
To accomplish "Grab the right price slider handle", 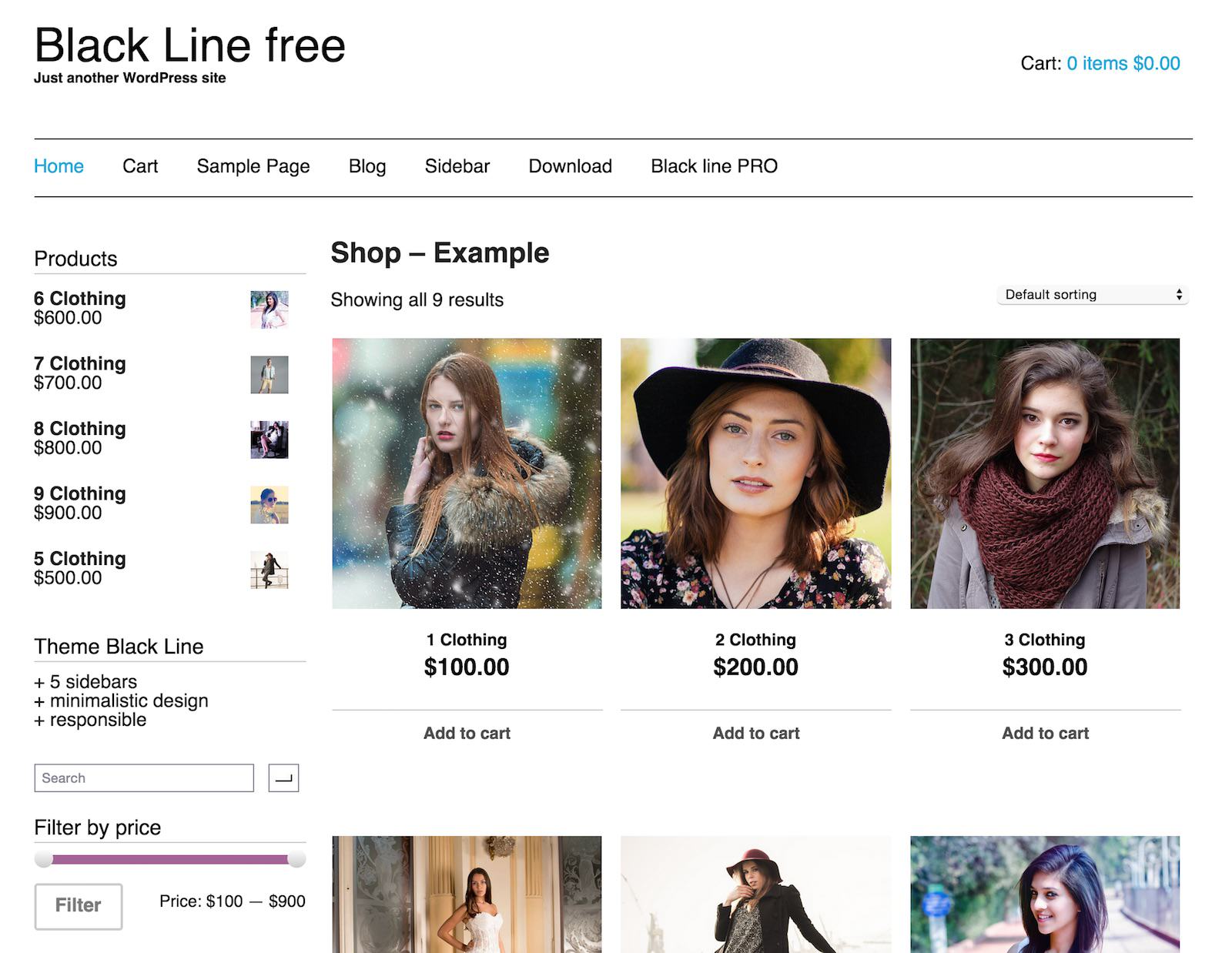I will (296, 859).
